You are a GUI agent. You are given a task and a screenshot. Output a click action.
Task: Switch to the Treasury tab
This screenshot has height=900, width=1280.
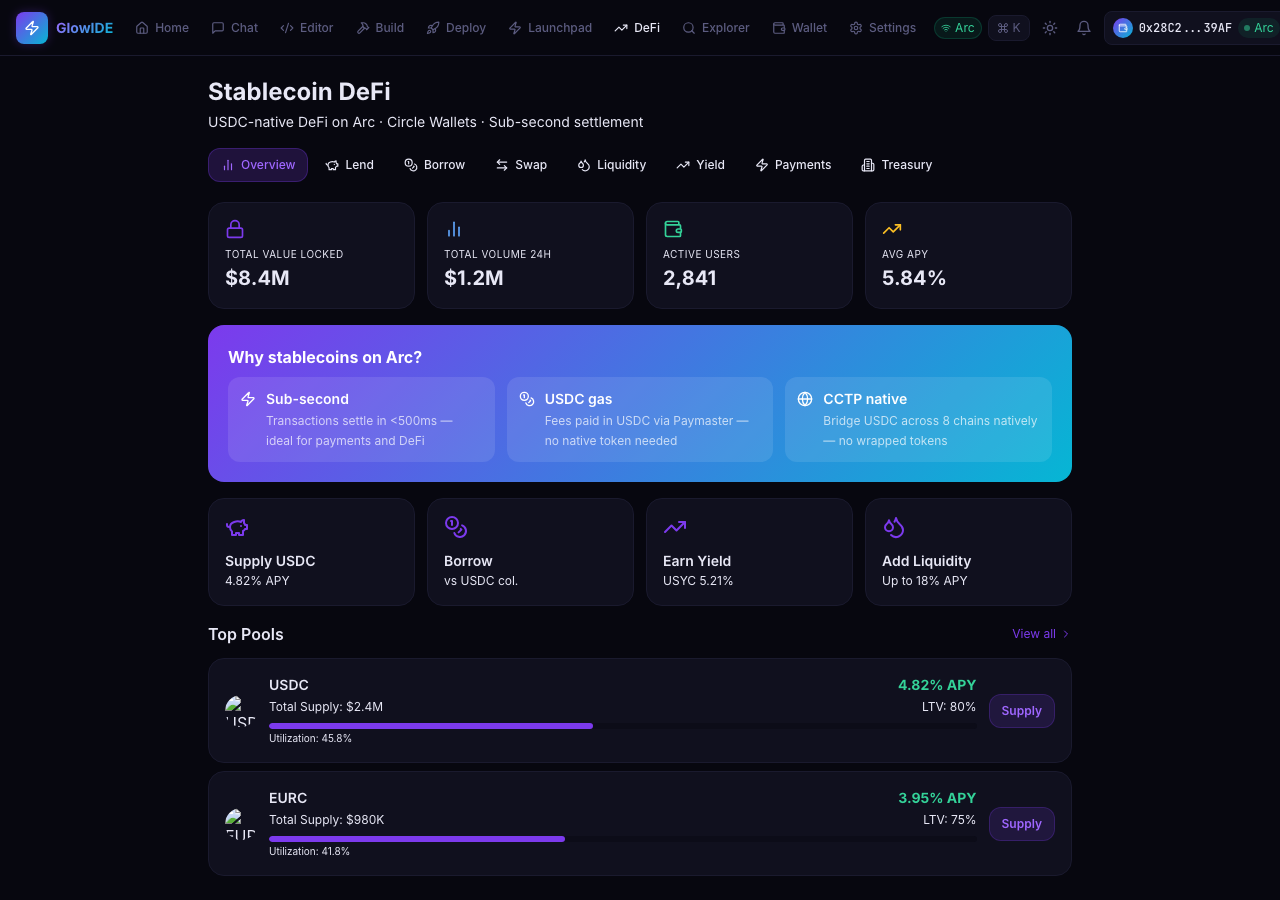(897, 165)
